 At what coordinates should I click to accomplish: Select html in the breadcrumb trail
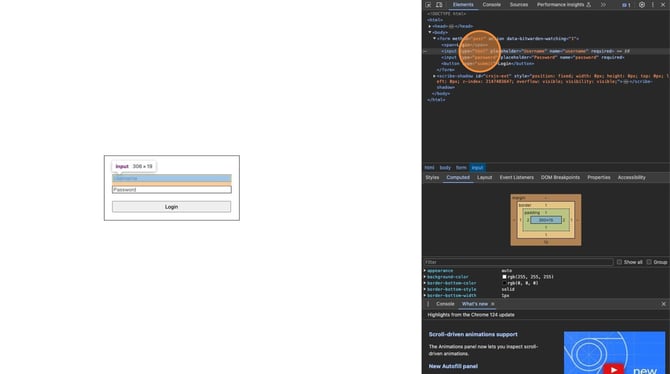tap(429, 168)
